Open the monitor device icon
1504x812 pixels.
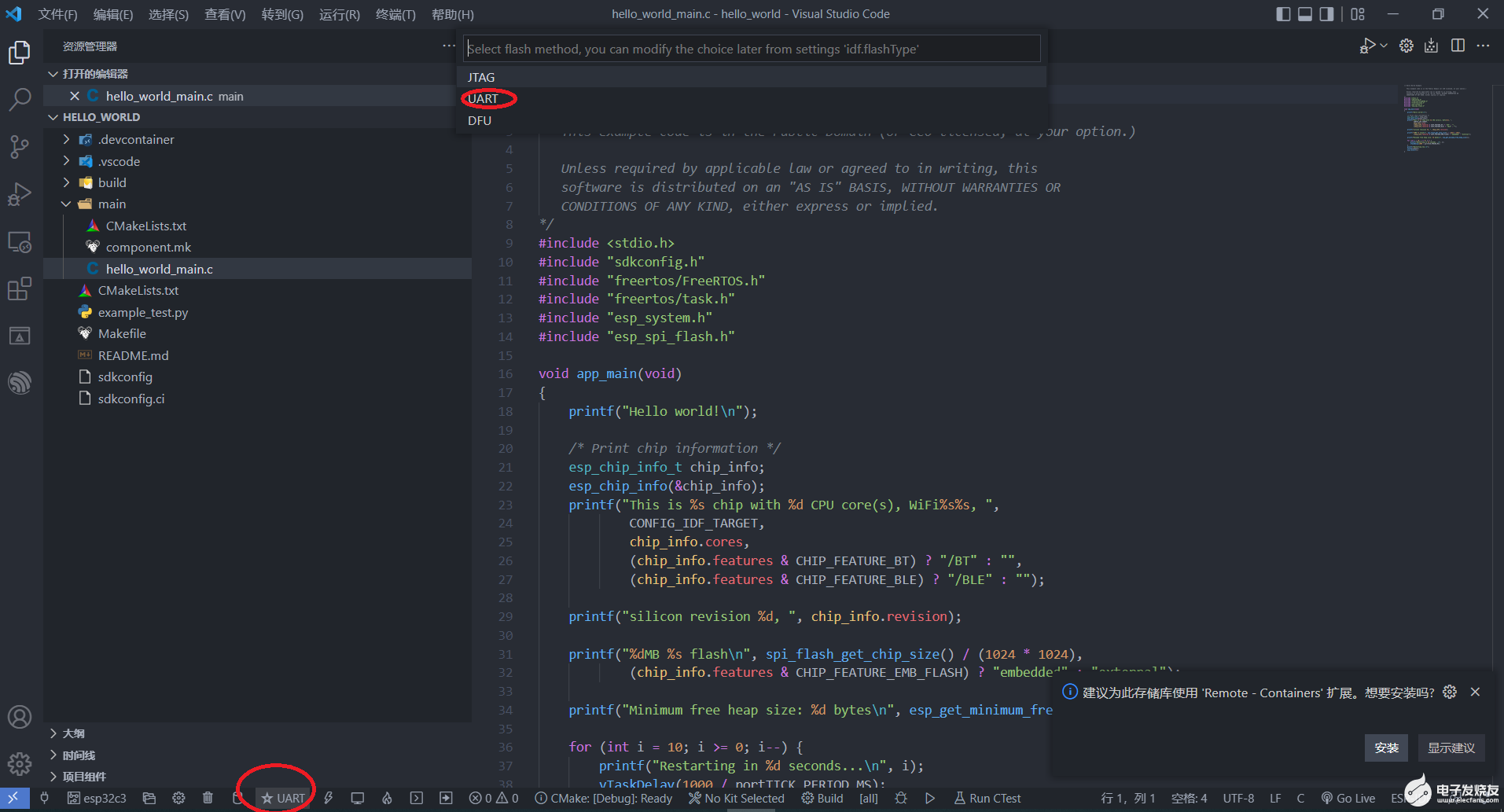[358, 798]
